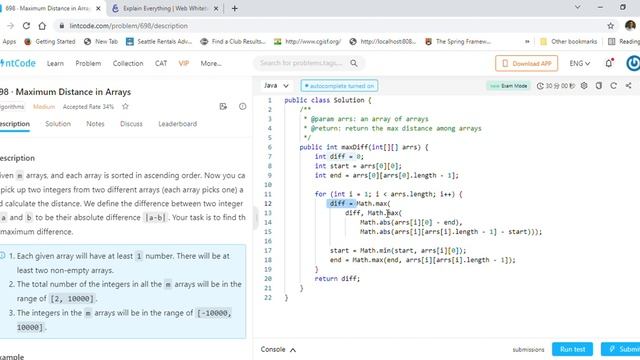Screen dimensions: 640x360
Task: Toggle Exam Mode
Action: coord(508,86)
